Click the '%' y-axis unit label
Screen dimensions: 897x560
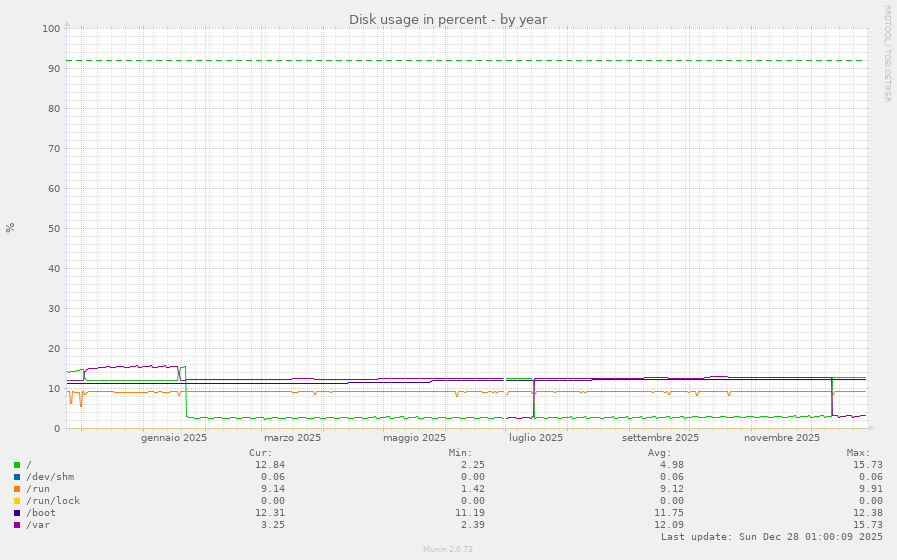click(10, 228)
